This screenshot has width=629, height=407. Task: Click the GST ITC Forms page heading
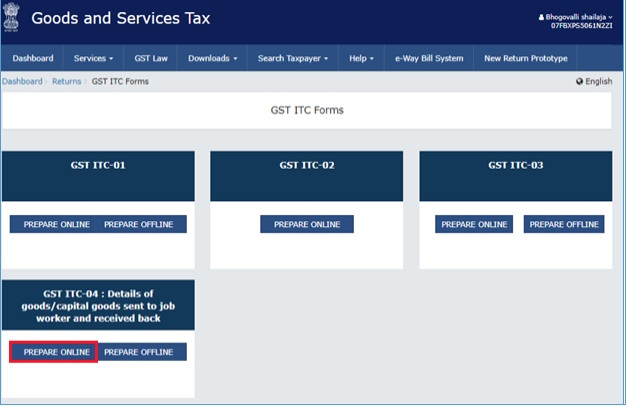click(x=307, y=110)
